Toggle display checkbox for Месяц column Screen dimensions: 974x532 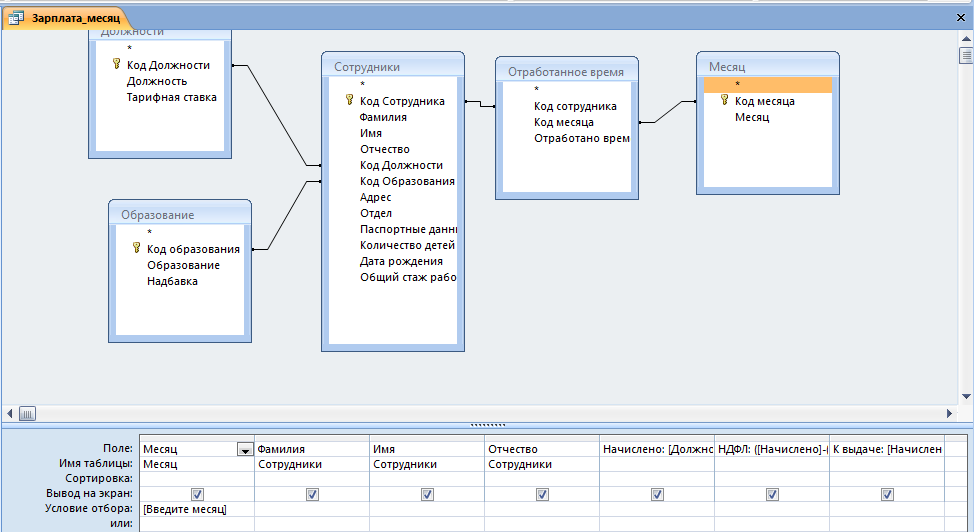pos(197,494)
